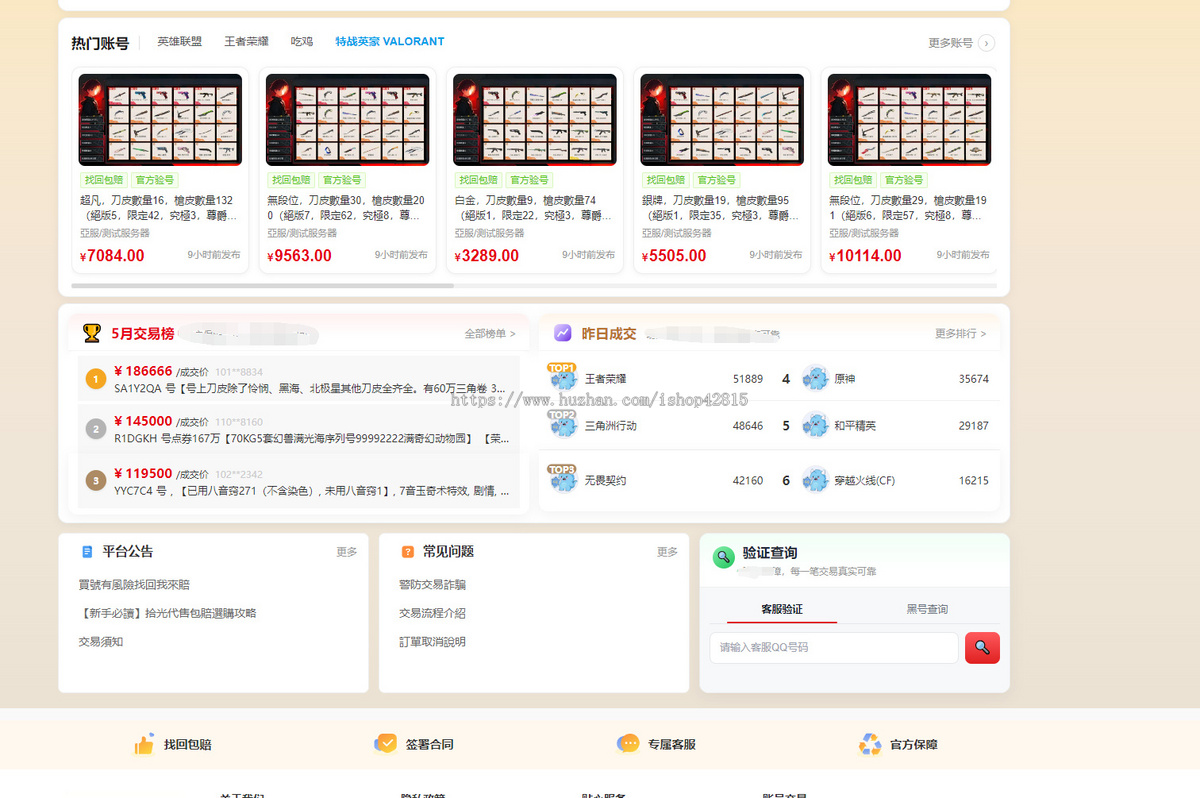The height and width of the screenshot is (798, 1200).
Task: Click the circular arrow next to 更多账号
Action: pyautogui.click(x=987, y=43)
